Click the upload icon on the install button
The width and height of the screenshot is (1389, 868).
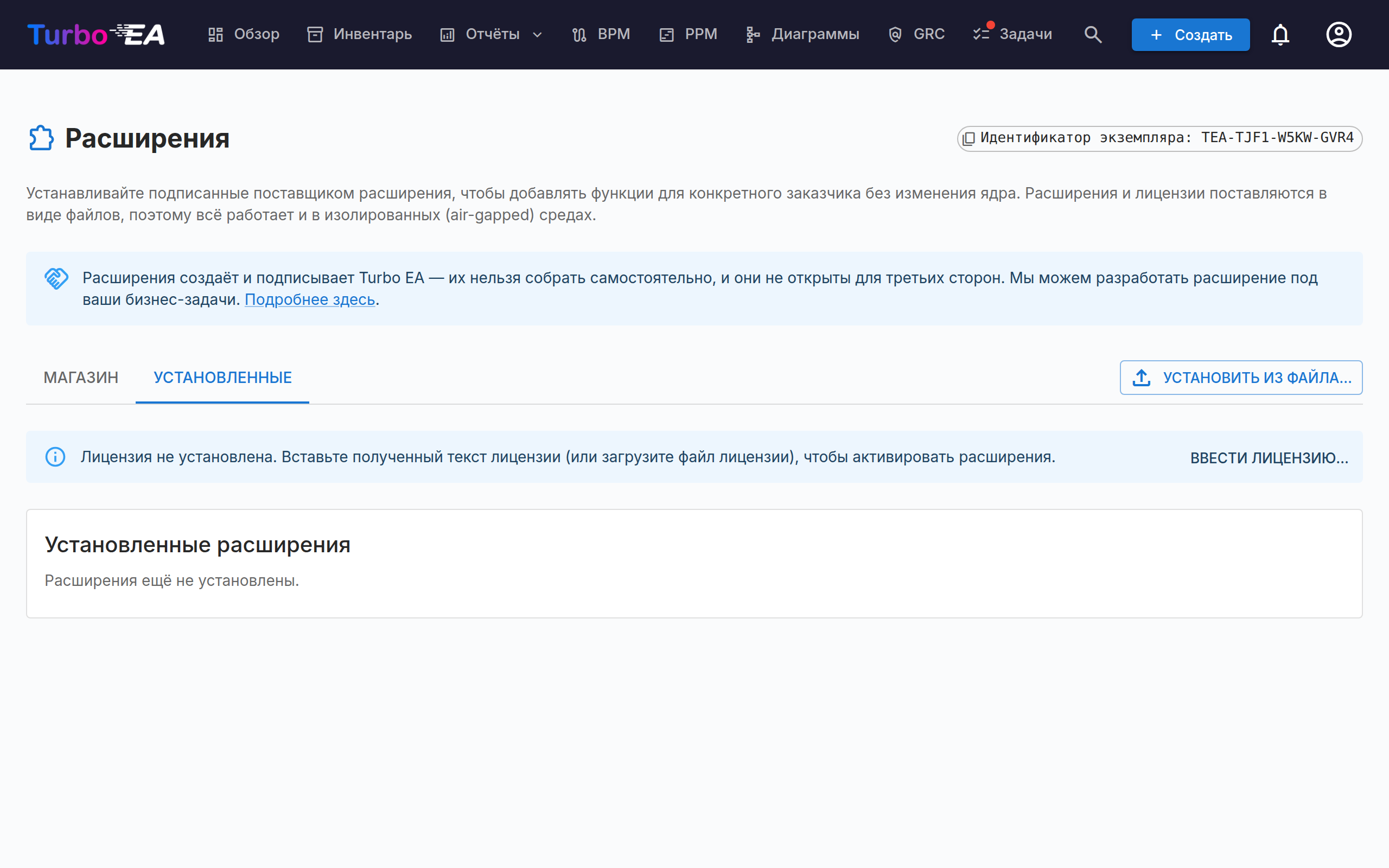pos(1142,377)
